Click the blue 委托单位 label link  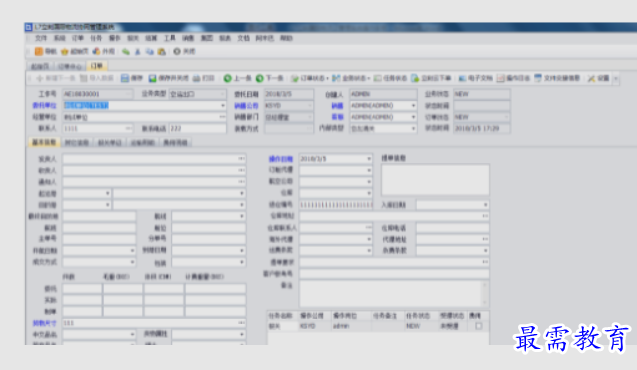click(44, 106)
